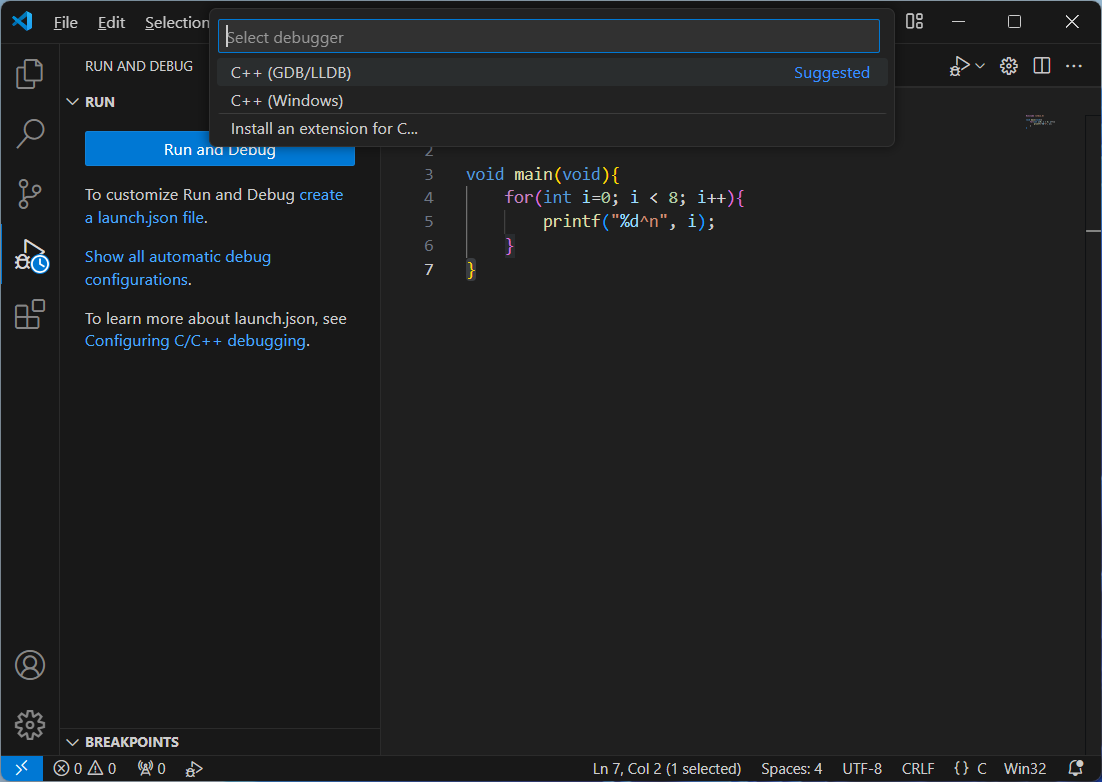Open the Search view icon
Screen dimensions: 1102x782
point(30,133)
